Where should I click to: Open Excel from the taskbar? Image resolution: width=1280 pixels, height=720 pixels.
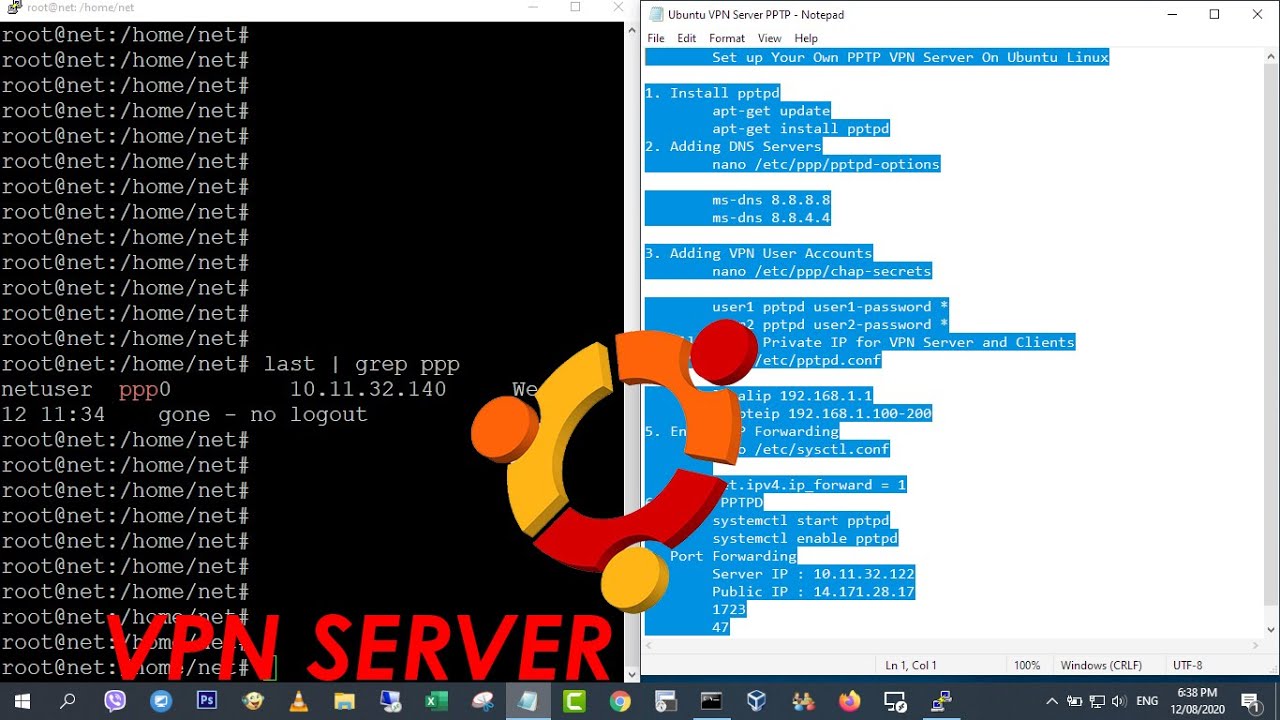(436, 701)
